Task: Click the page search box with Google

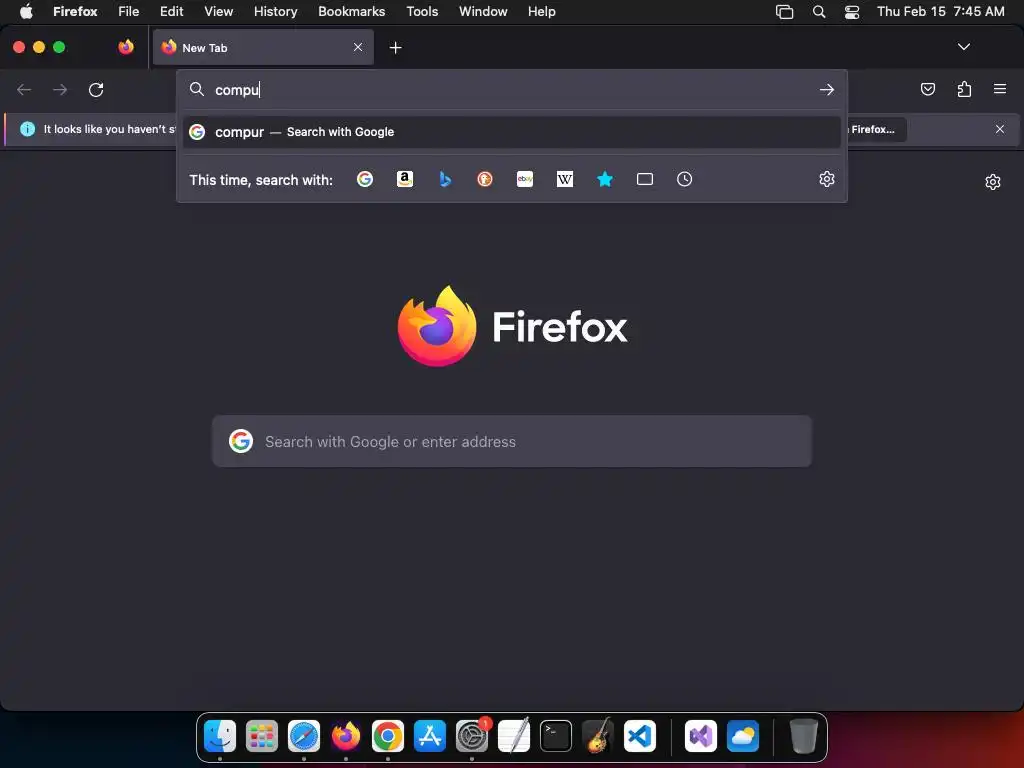Action: click(511, 441)
